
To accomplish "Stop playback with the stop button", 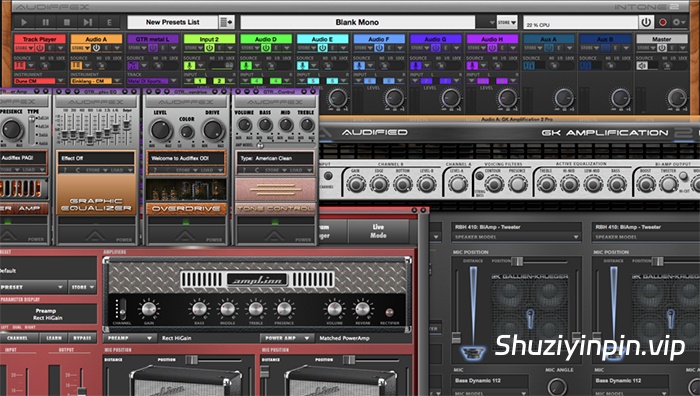I will click(x=67, y=22).
